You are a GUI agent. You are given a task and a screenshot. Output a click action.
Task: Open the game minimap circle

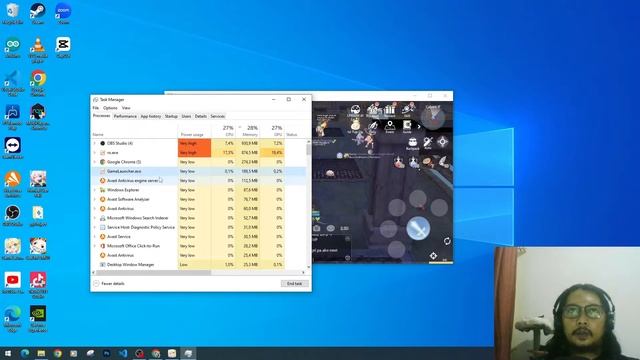pos(433,118)
